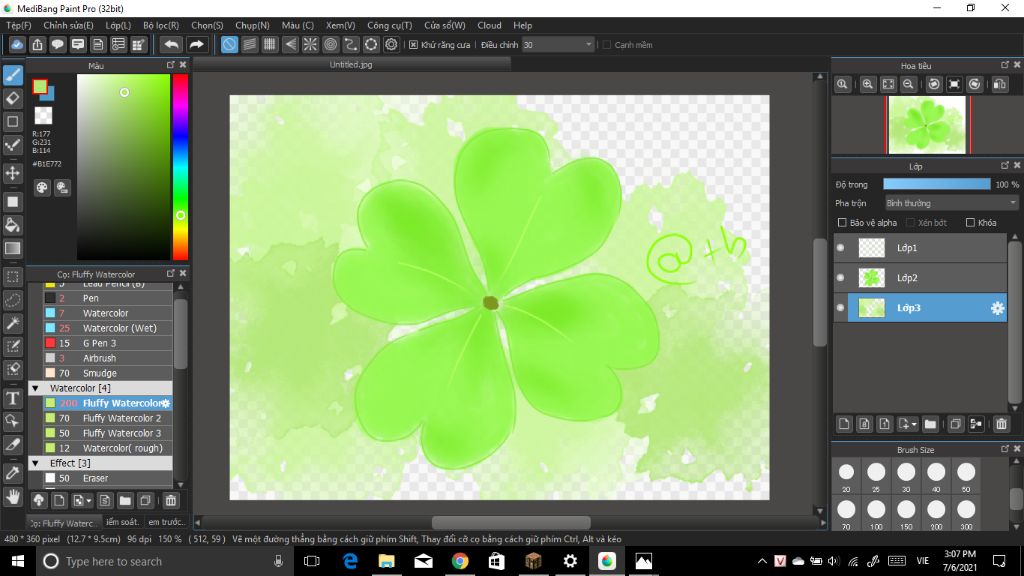Select the Airbrush brush
The height and width of the screenshot is (576, 1024).
click(x=108, y=358)
